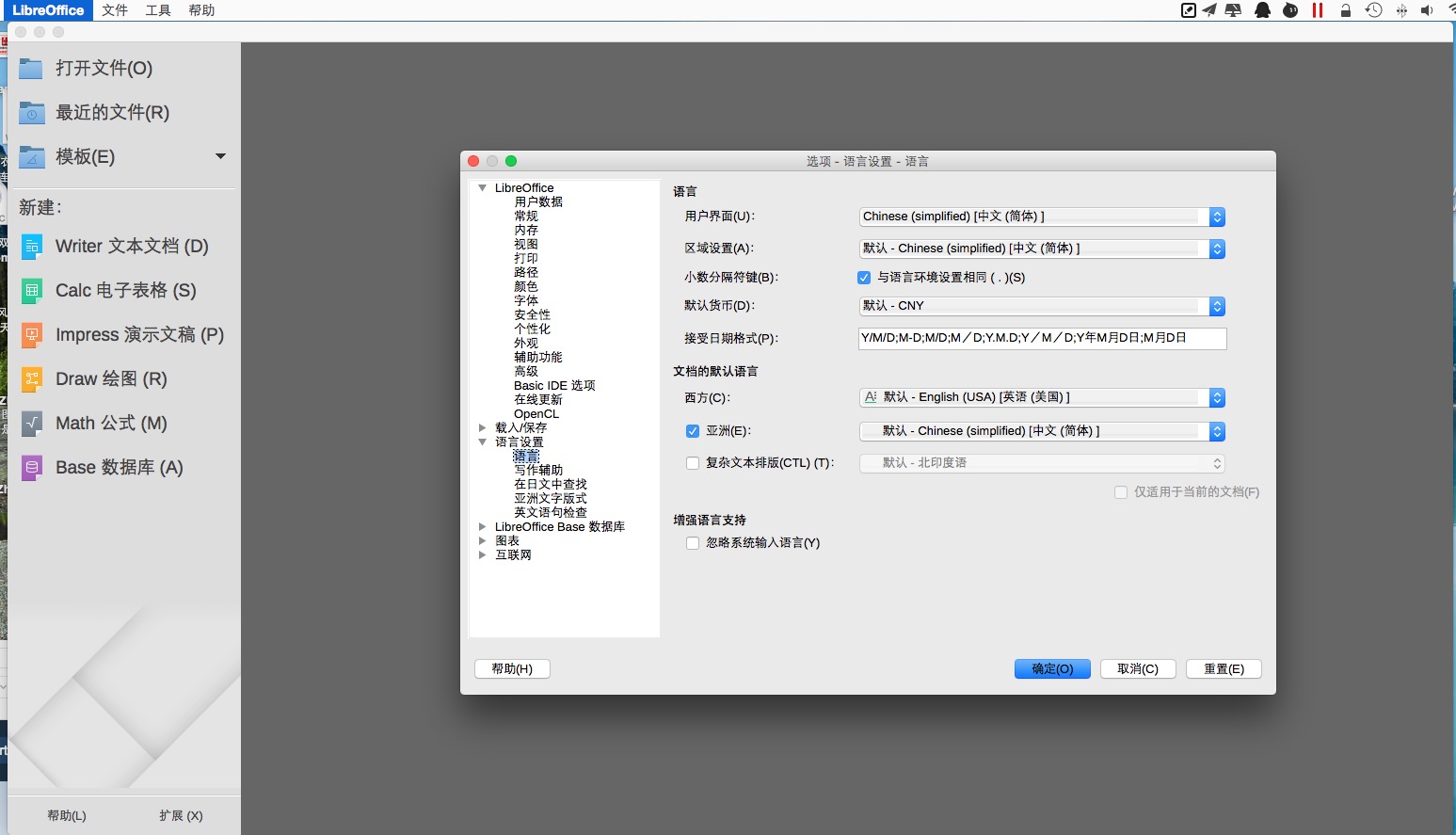Select 在线更新 in the options tree

tap(538, 400)
